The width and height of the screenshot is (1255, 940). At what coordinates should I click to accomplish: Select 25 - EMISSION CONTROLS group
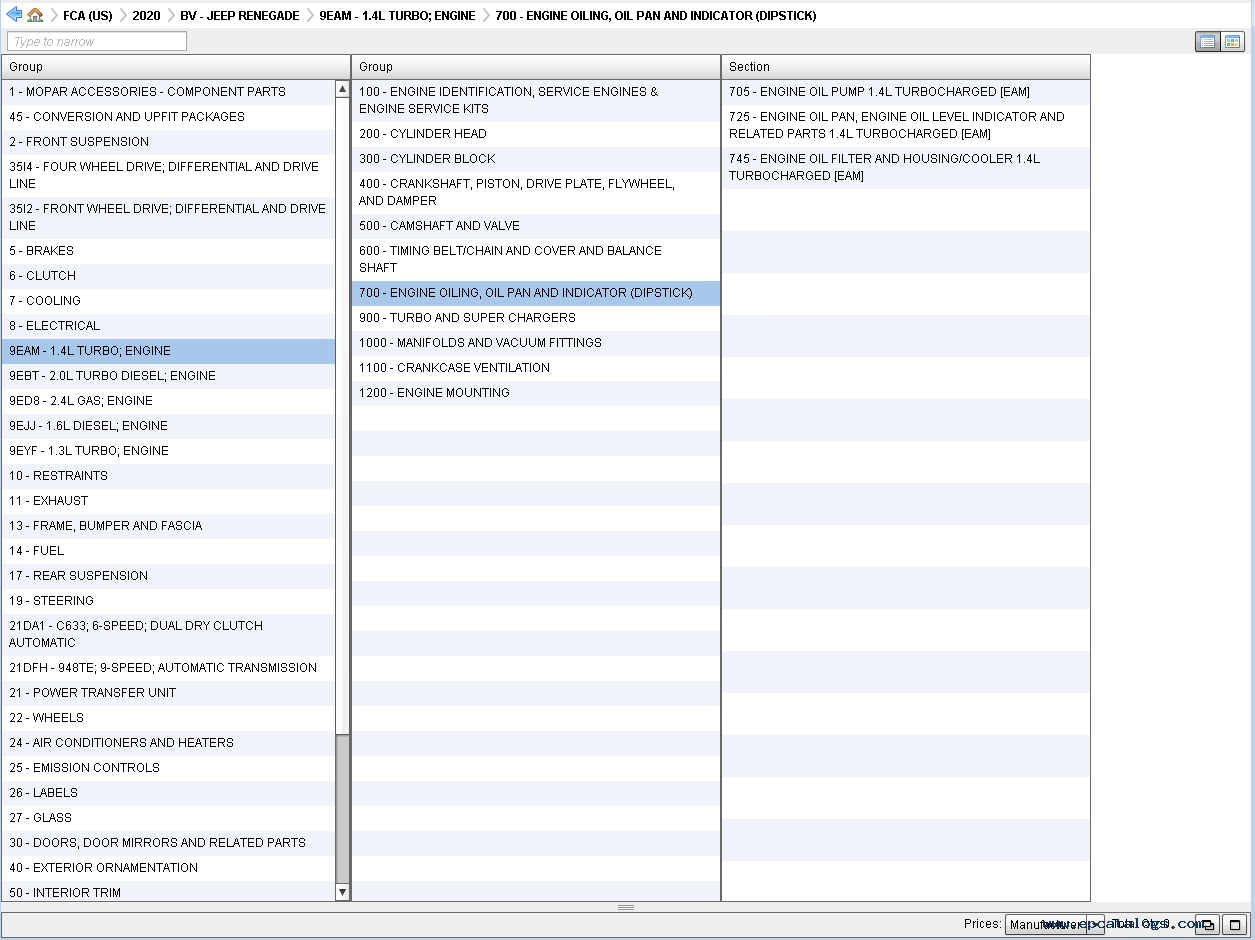pos(168,768)
